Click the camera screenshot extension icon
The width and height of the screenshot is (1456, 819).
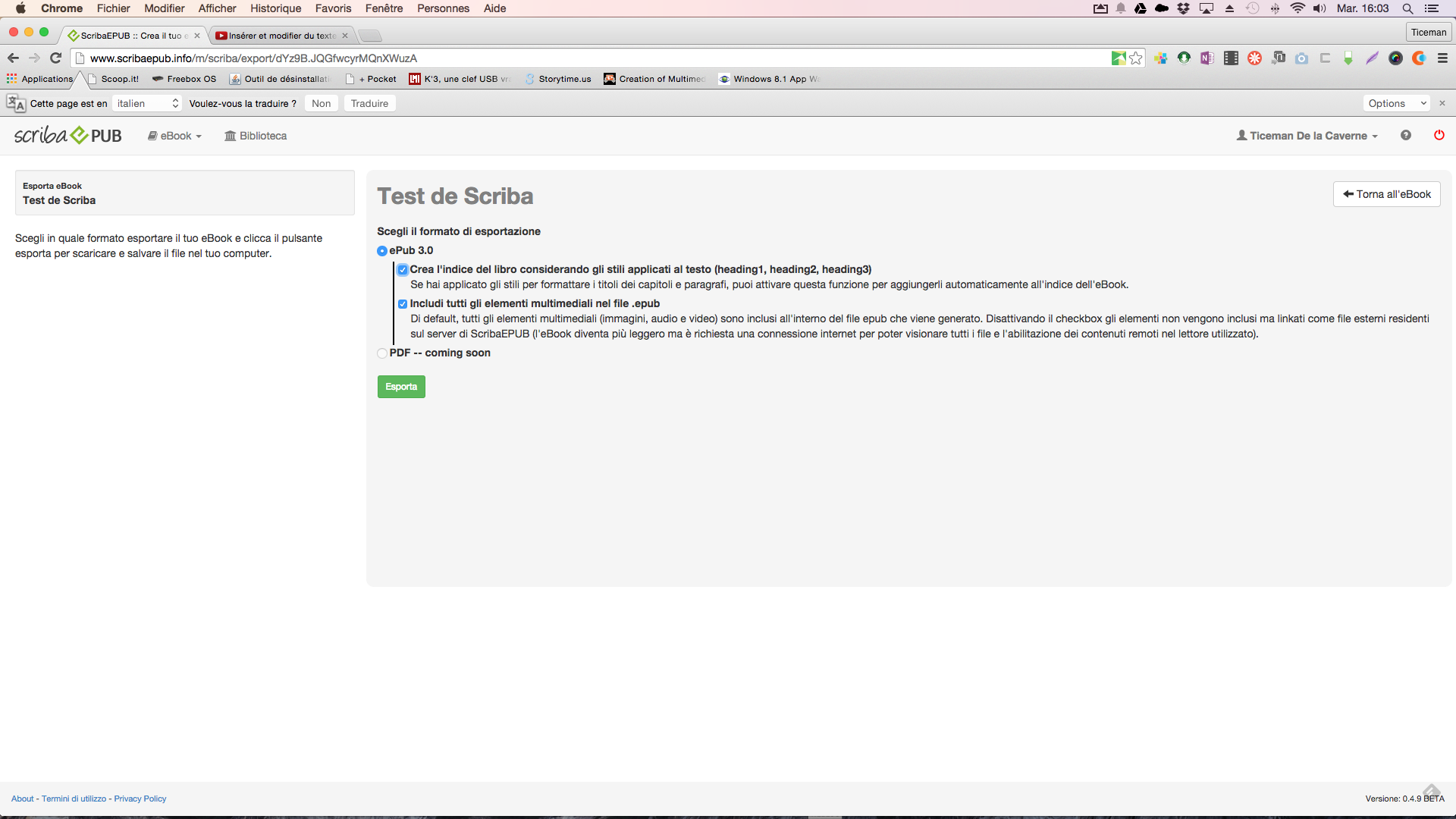[x=1301, y=58]
